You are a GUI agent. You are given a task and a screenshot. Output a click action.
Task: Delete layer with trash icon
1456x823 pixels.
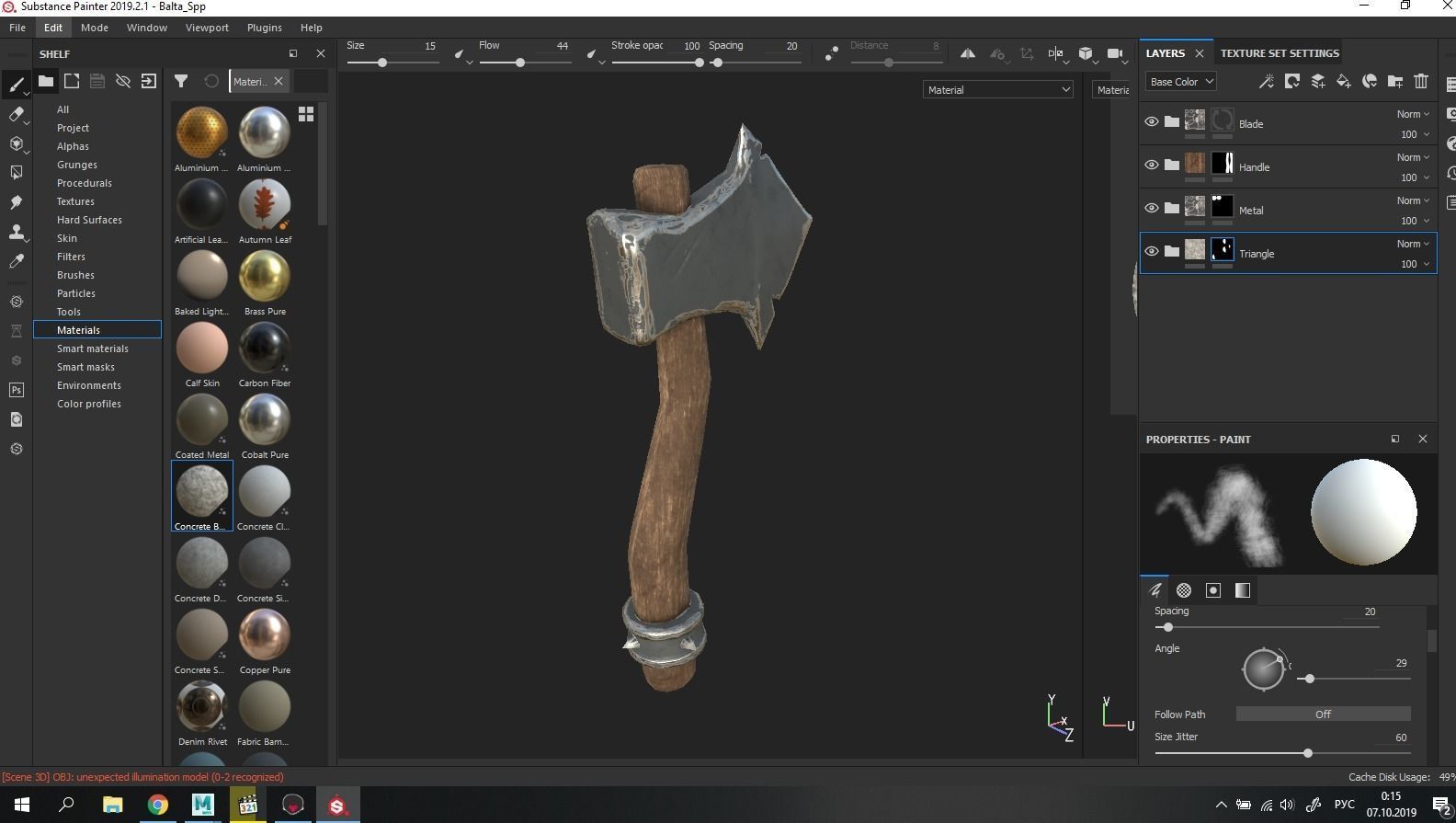(1420, 81)
